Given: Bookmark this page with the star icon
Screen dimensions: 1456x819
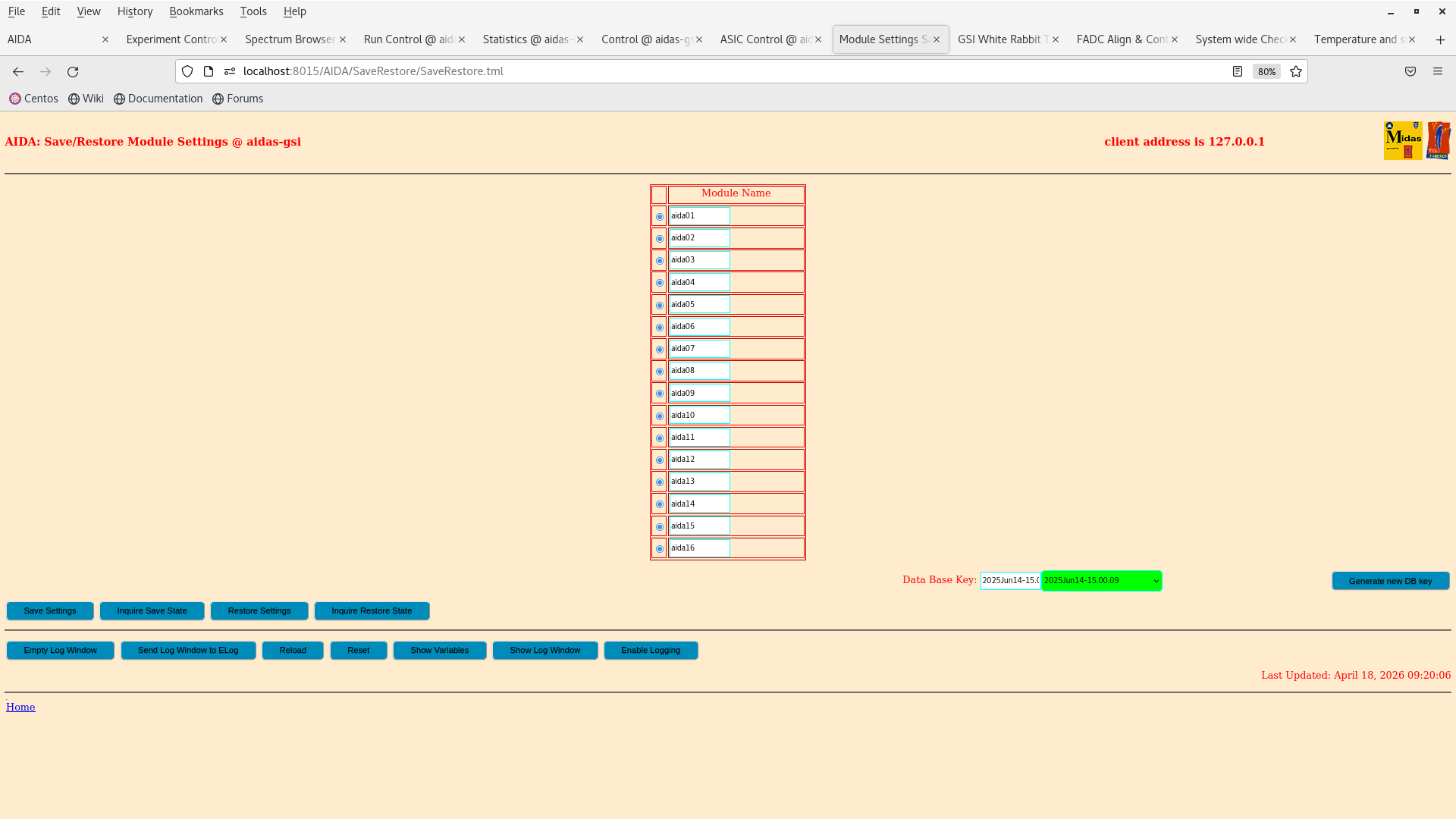Looking at the screenshot, I should 1295,71.
